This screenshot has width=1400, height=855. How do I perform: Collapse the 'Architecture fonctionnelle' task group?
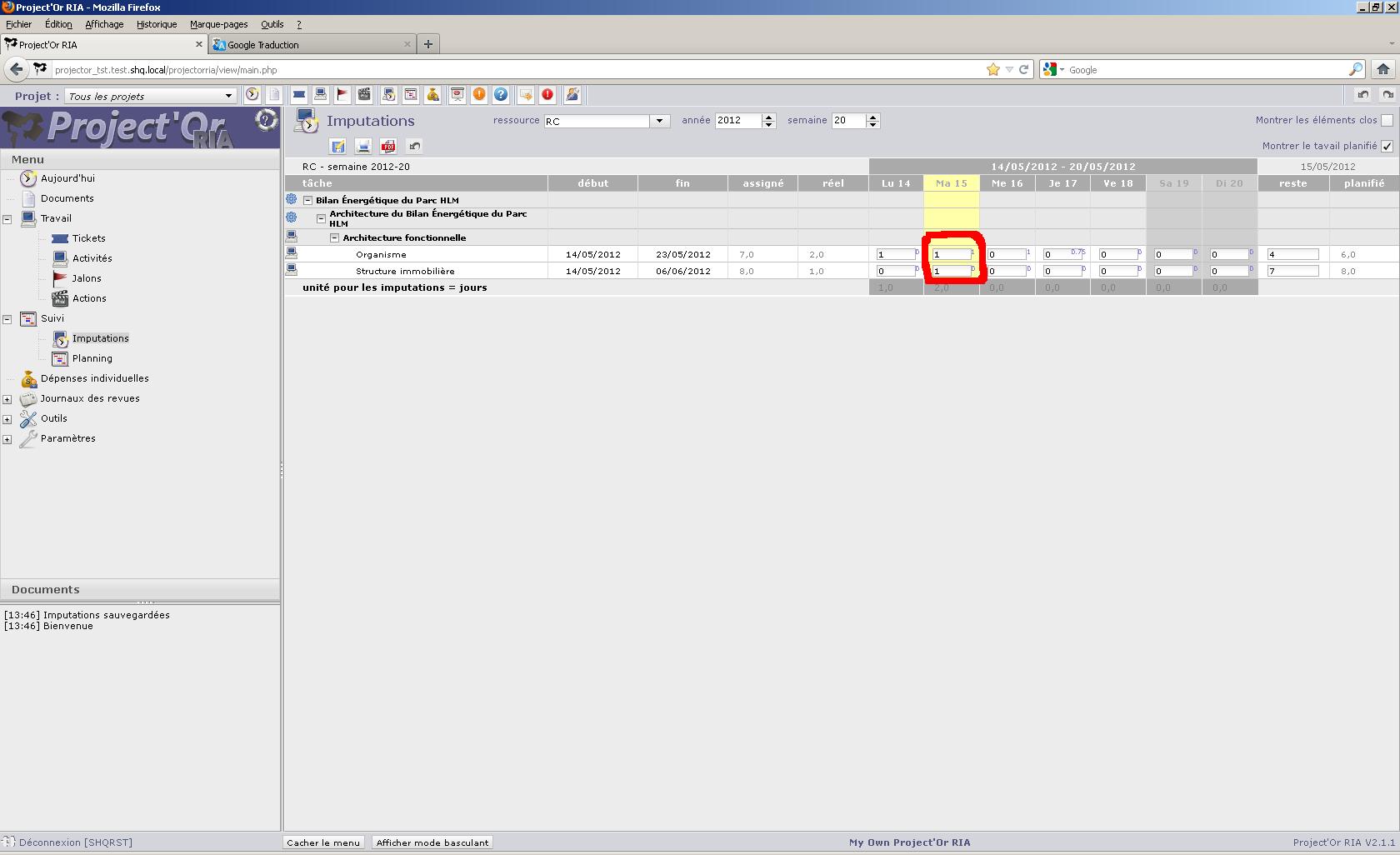click(335, 238)
